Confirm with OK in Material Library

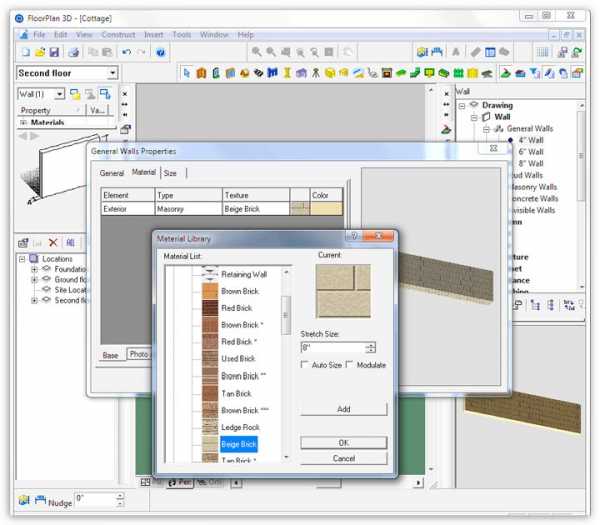point(344,443)
